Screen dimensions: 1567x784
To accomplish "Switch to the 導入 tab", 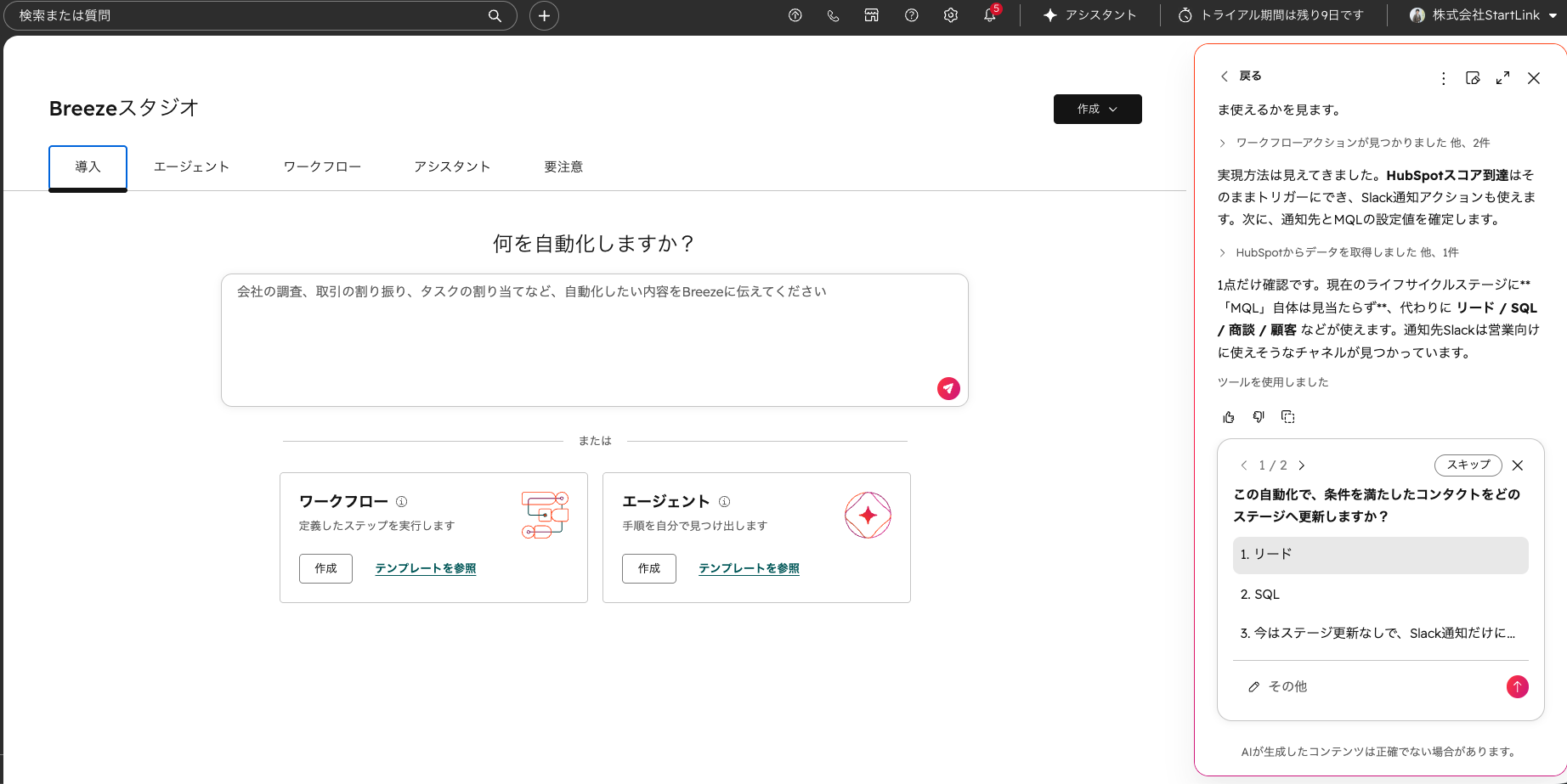I will pyautogui.click(x=88, y=166).
